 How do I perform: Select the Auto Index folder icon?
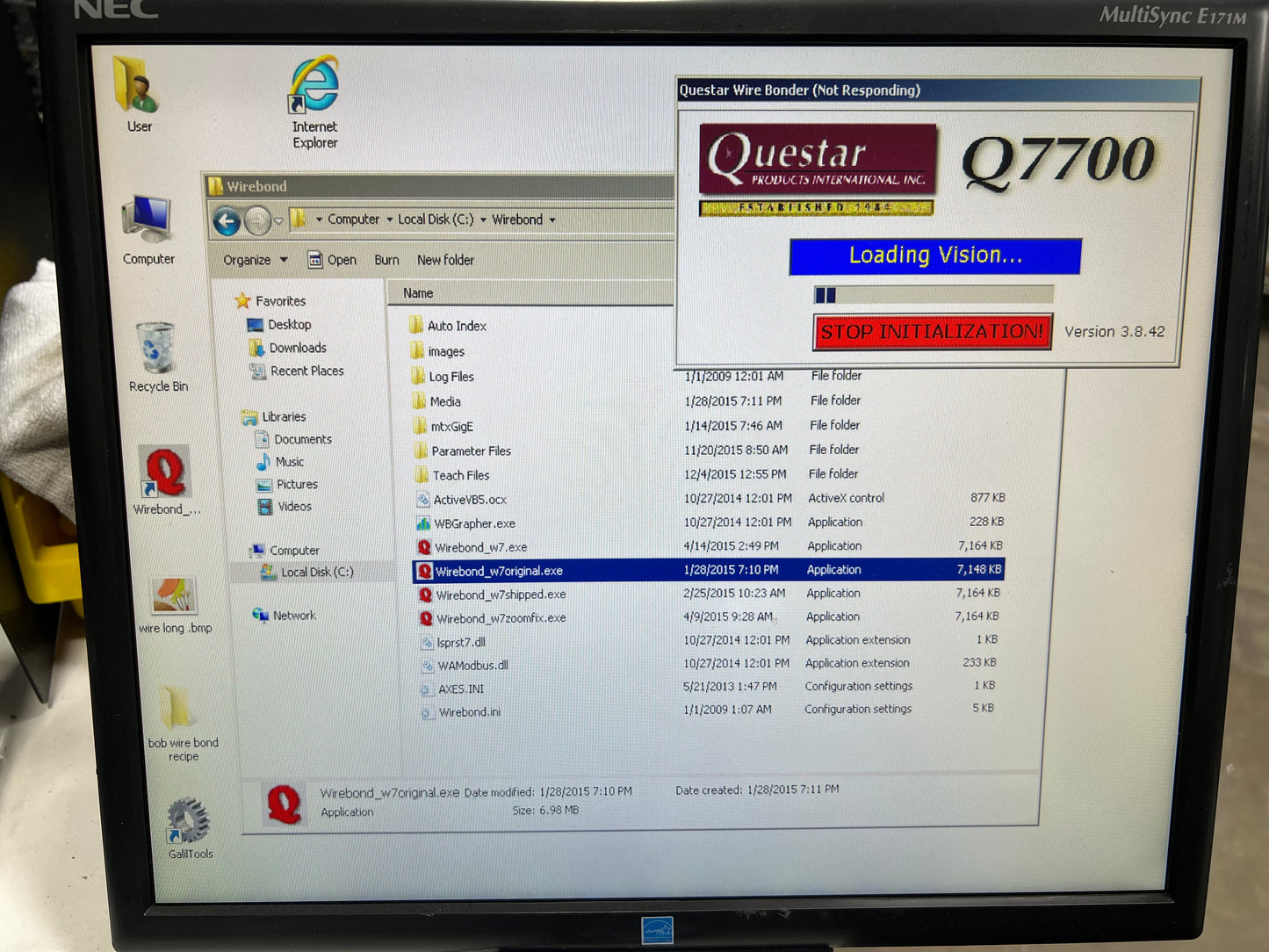[416, 326]
